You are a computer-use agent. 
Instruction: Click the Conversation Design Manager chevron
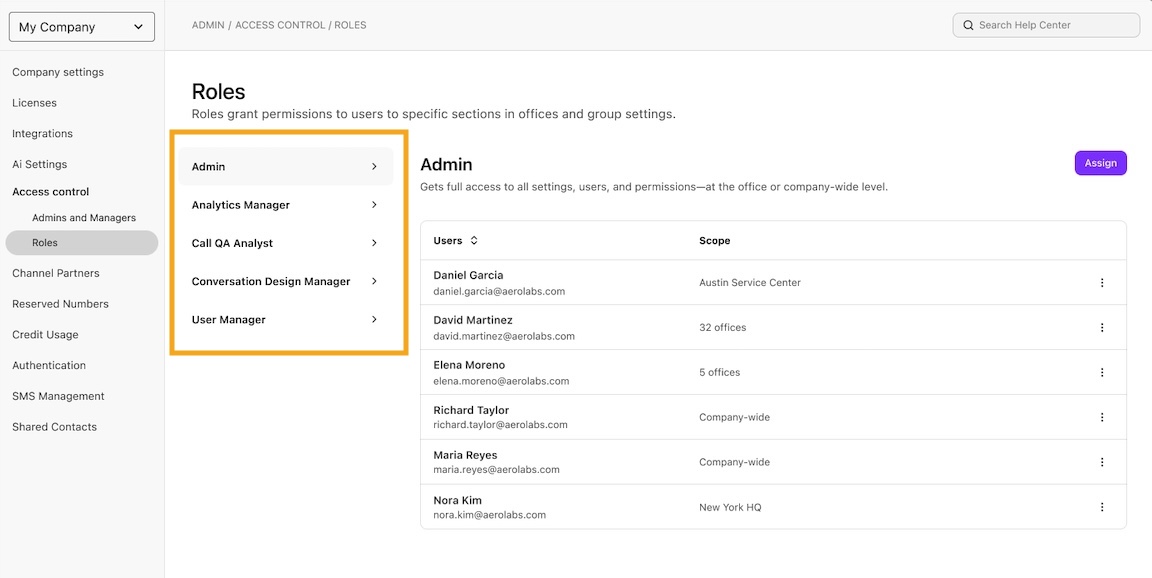pos(374,281)
